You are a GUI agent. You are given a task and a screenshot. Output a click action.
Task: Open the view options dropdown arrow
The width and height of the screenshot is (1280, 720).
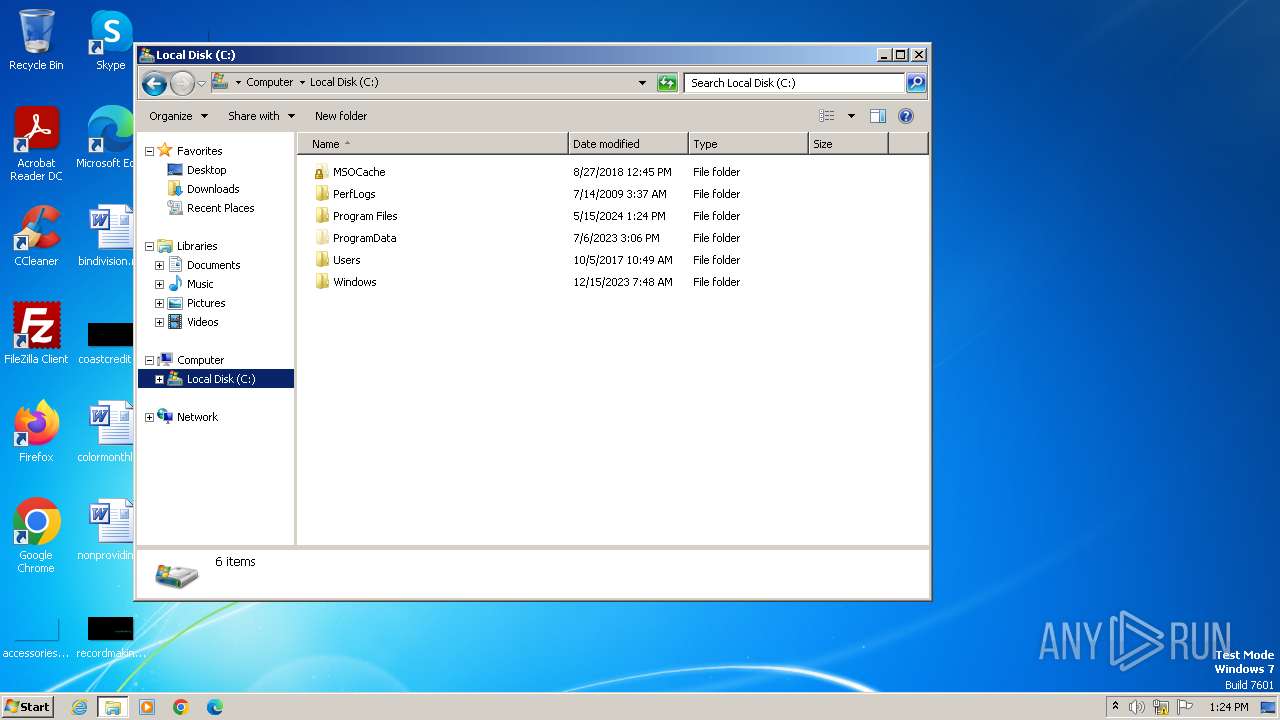pos(851,116)
